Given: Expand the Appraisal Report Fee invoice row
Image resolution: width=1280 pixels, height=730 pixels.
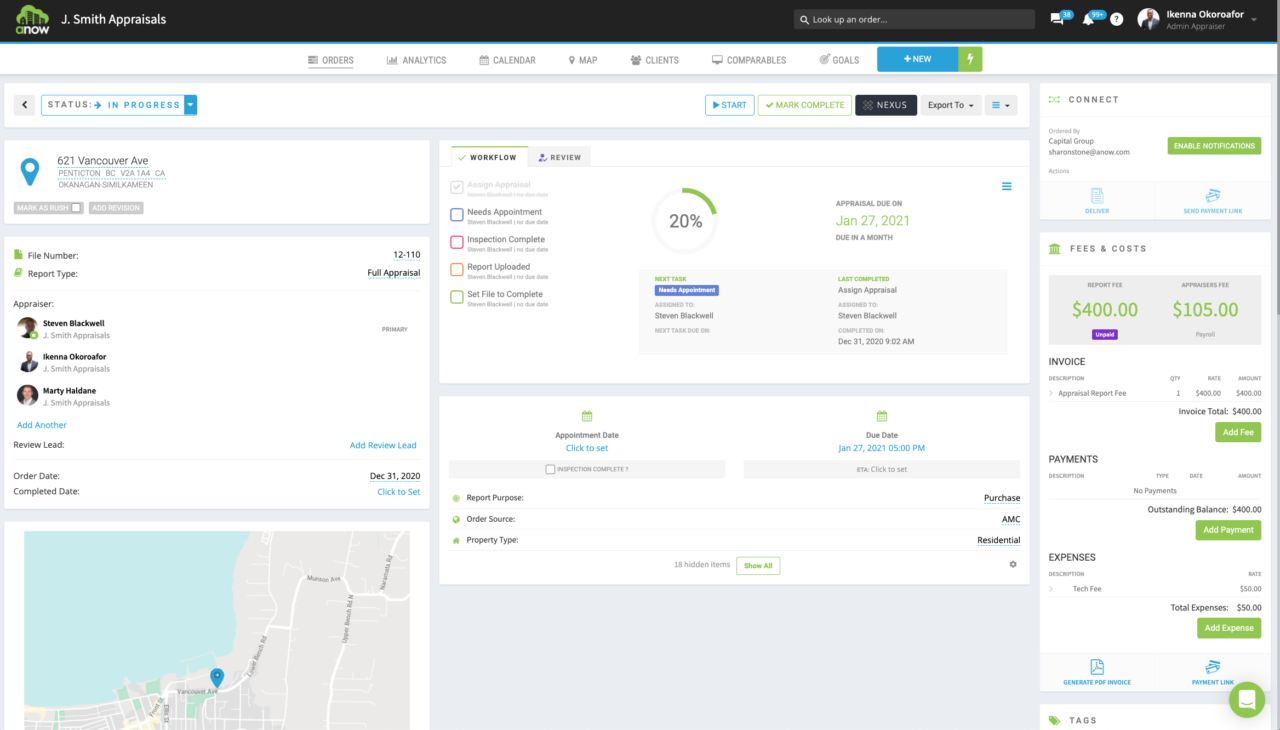Looking at the screenshot, I should pyautogui.click(x=1051, y=393).
